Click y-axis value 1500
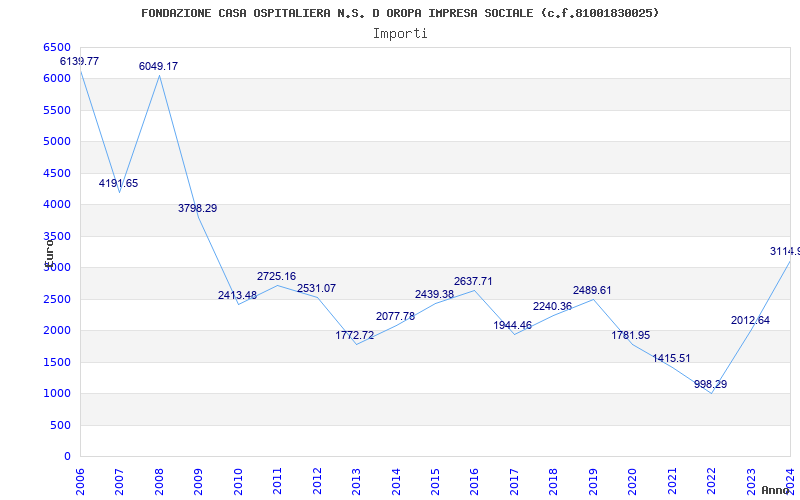The width and height of the screenshot is (800, 500). pos(57,362)
